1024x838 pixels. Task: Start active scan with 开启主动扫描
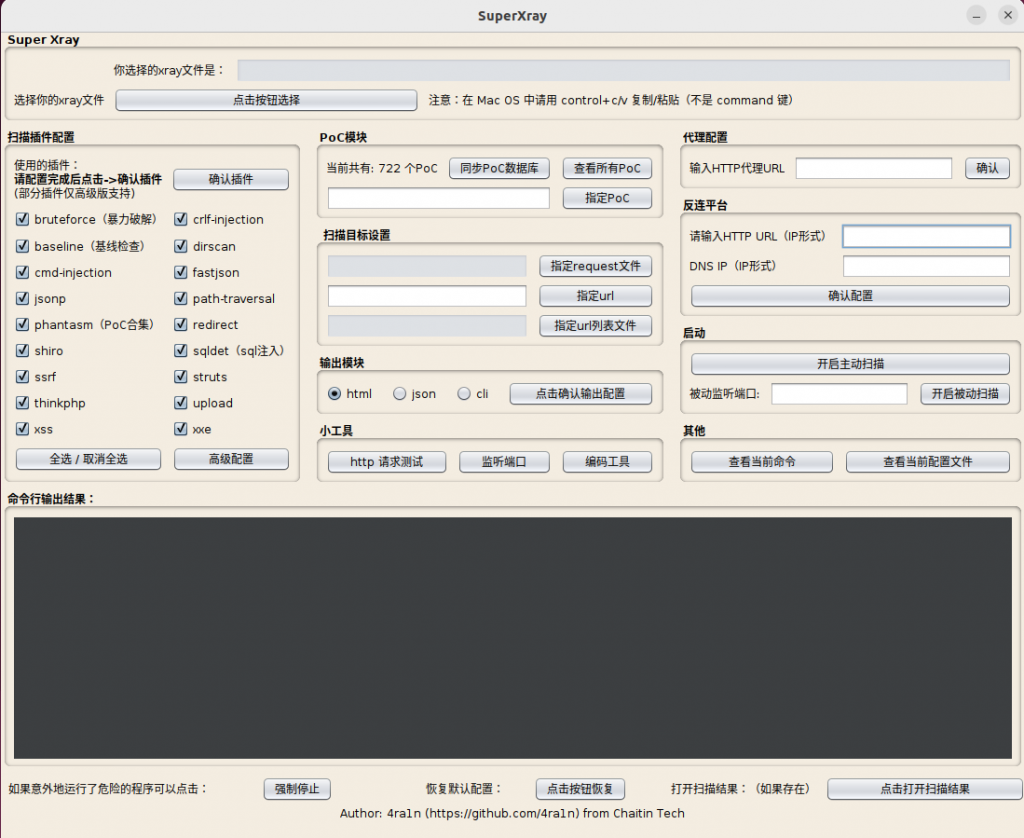(x=849, y=363)
